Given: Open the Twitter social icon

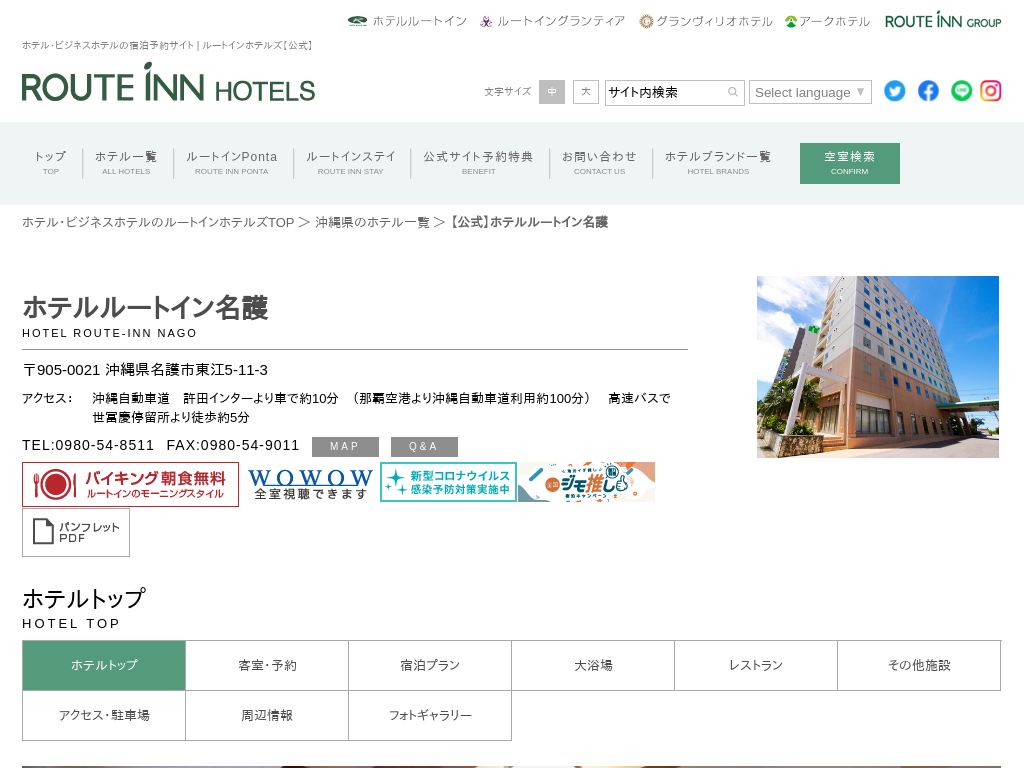Looking at the screenshot, I should coord(894,91).
